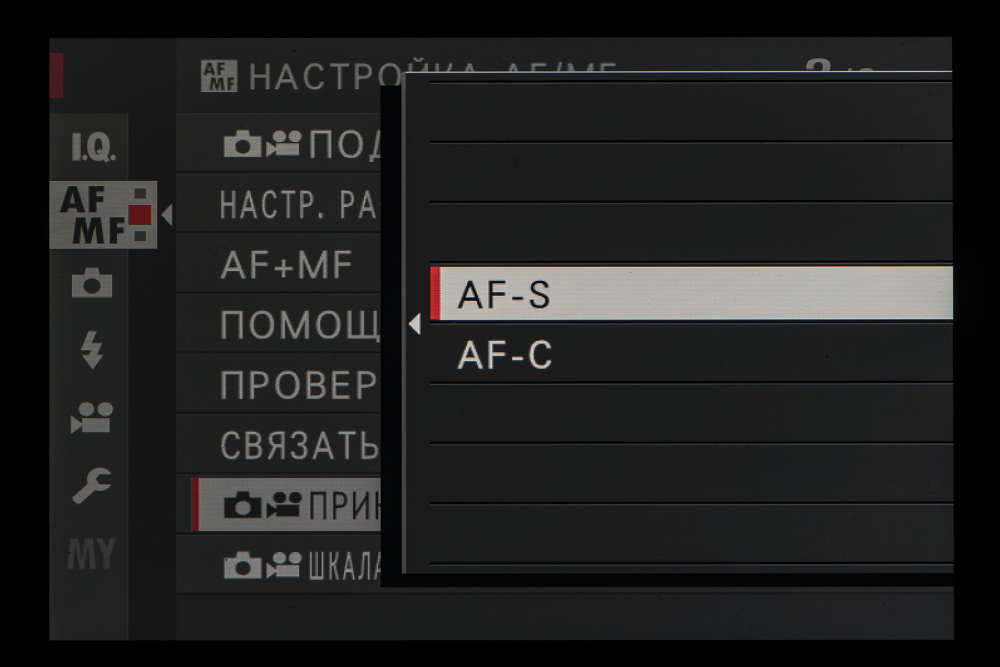Screen dimensions: 1000x667
Task: Select the ШКАЛА menu row
Action: click(279, 565)
